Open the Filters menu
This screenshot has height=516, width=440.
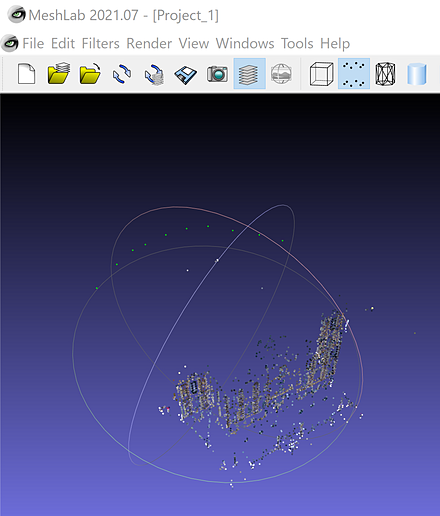point(100,43)
